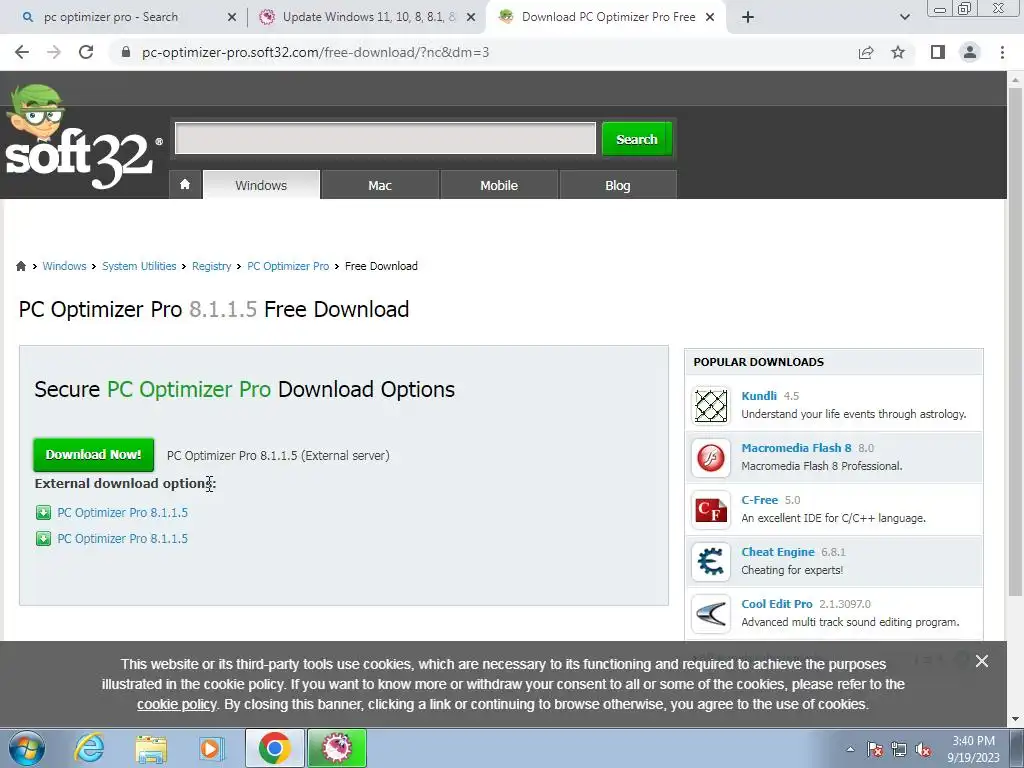Click the C-Free app icon

click(x=711, y=509)
